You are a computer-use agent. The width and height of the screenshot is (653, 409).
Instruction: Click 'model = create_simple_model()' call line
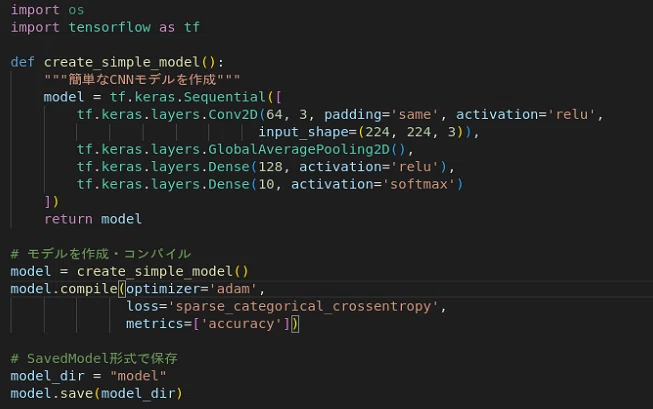[130, 271]
